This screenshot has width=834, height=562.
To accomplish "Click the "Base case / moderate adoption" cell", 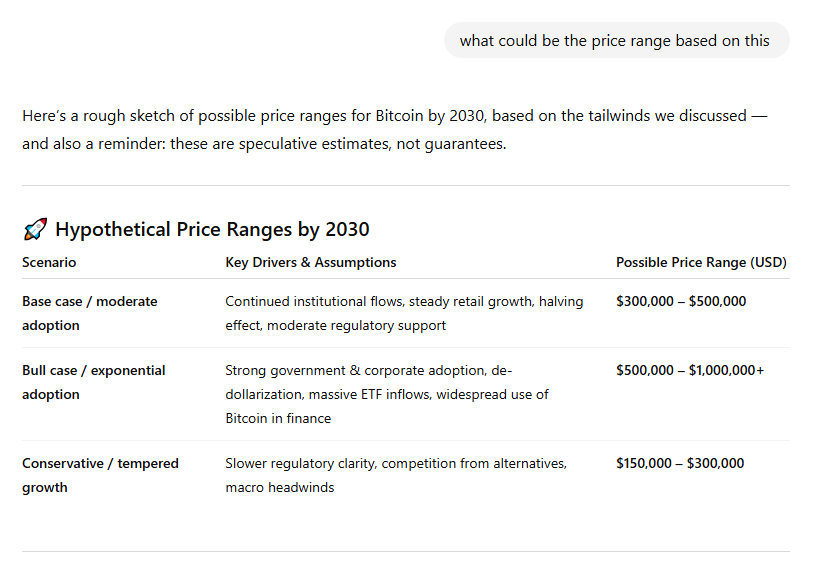I will point(90,313).
